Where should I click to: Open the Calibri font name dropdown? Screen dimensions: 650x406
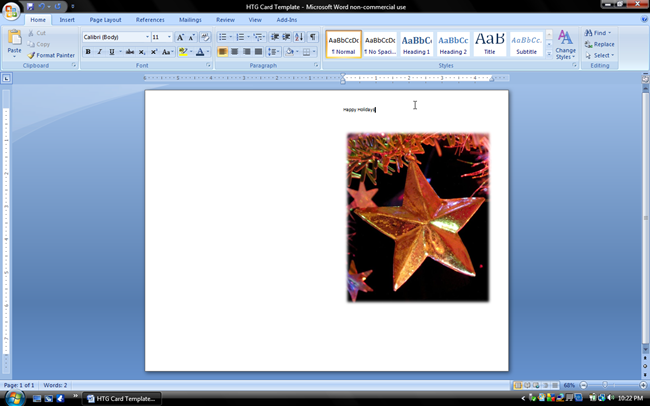coord(116,37)
